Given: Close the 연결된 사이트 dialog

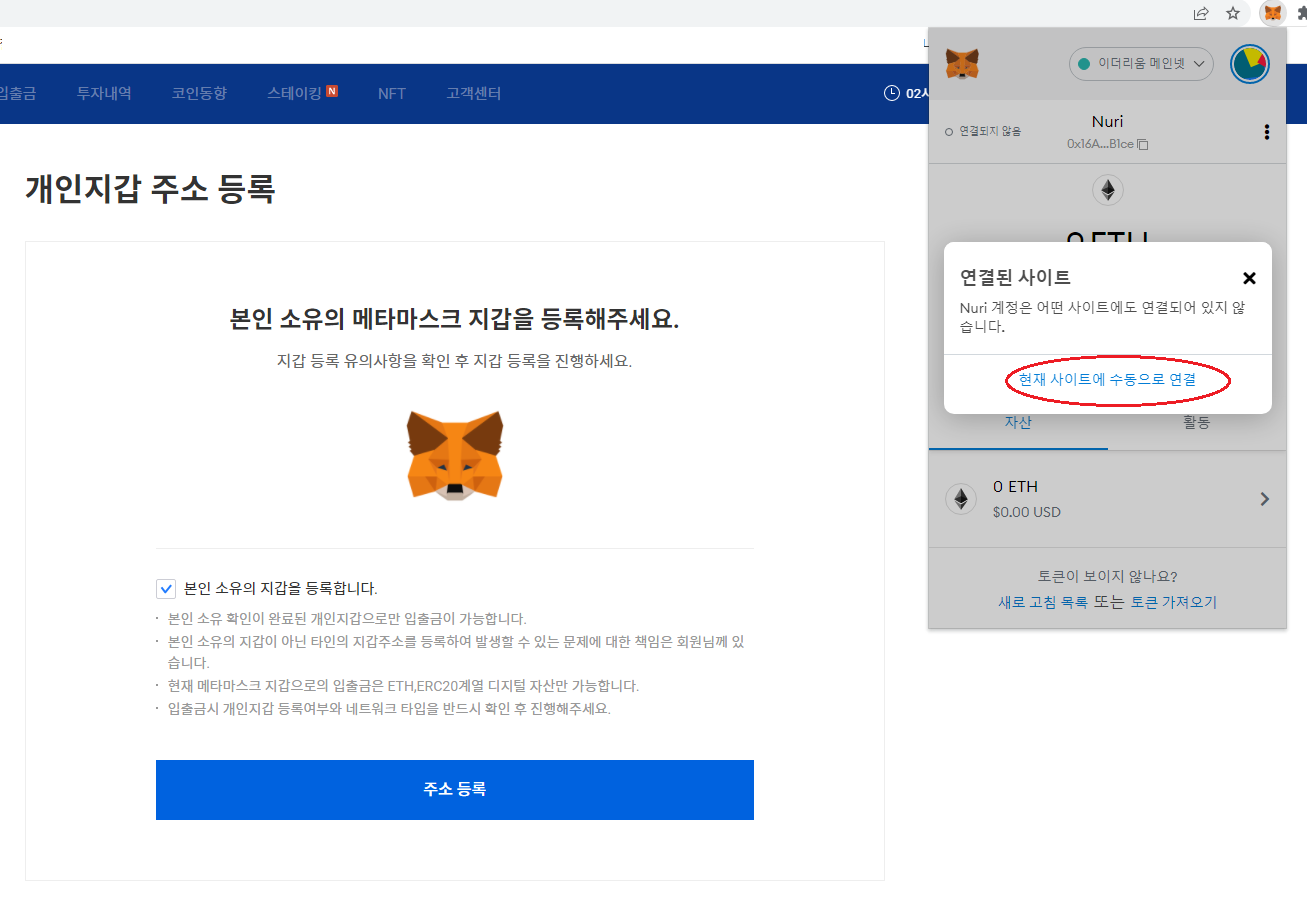Looking at the screenshot, I should (x=1249, y=278).
